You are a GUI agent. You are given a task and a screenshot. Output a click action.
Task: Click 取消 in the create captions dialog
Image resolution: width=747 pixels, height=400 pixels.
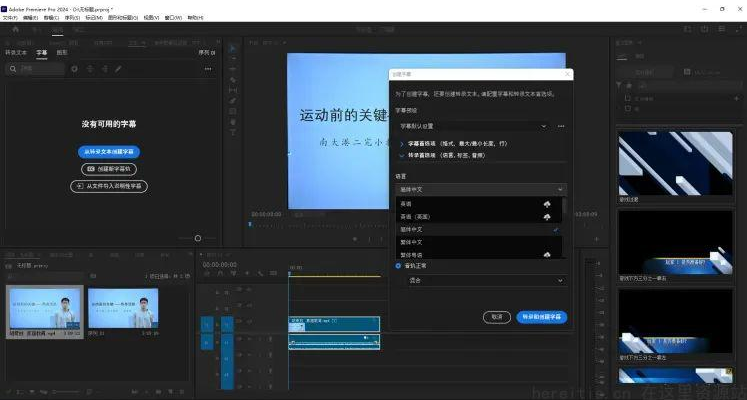coord(497,317)
